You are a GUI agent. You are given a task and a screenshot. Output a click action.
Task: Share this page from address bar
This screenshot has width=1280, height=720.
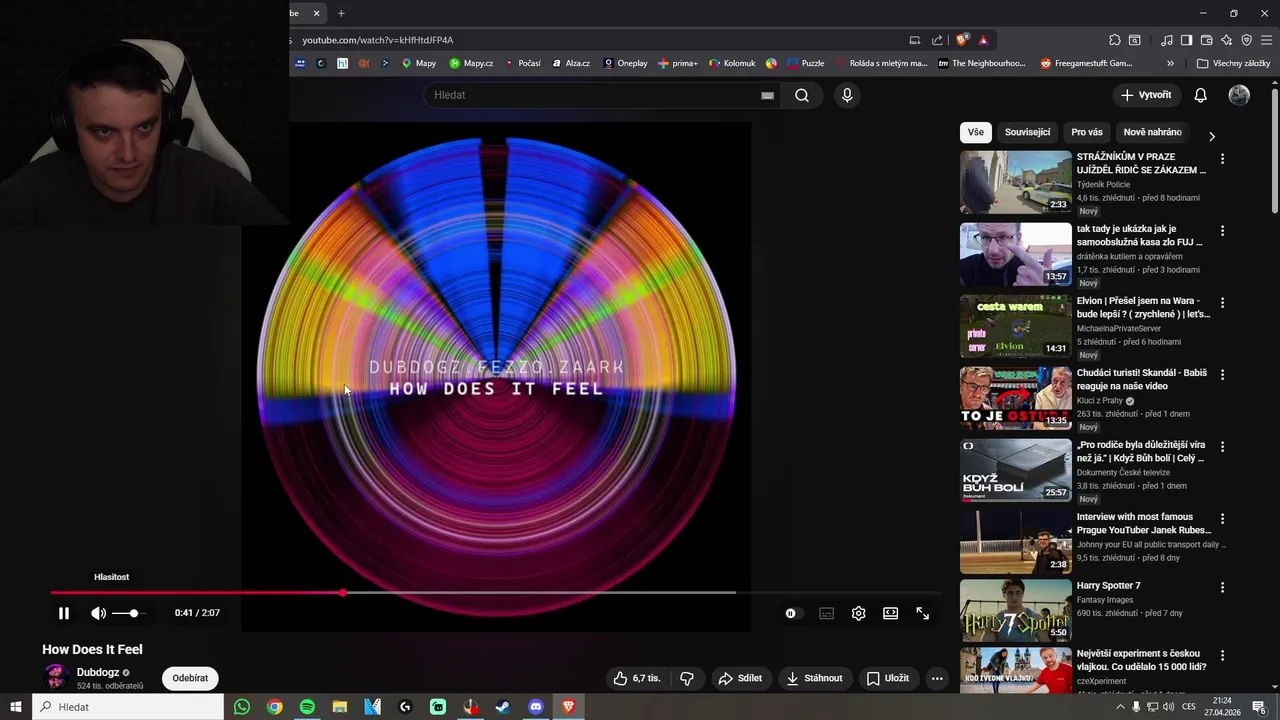point(937,40)
